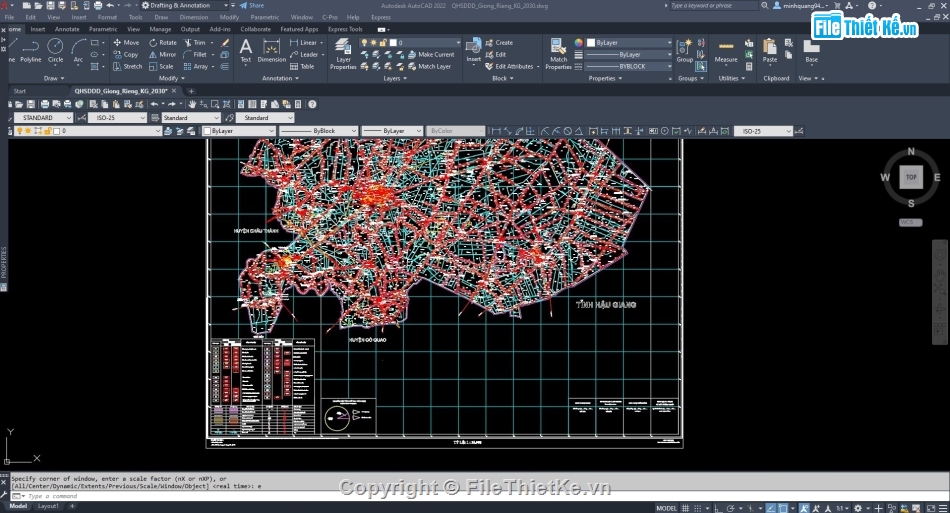Select the Arc draw tool
This screenshot has height=513, width=950.
point(78,50)
